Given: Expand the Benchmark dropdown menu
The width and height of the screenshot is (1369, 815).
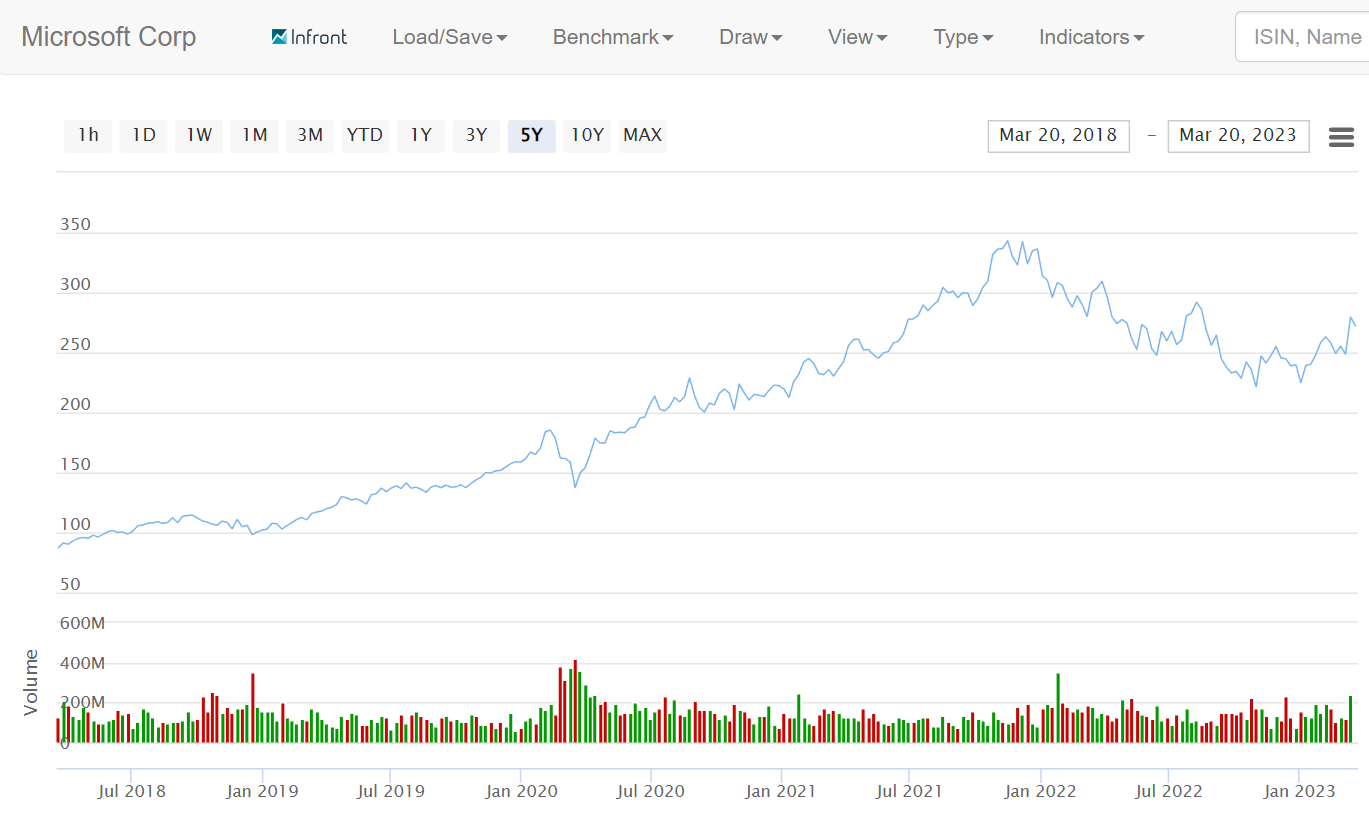Looking at the screenshot, I should (x=613, y=37).
